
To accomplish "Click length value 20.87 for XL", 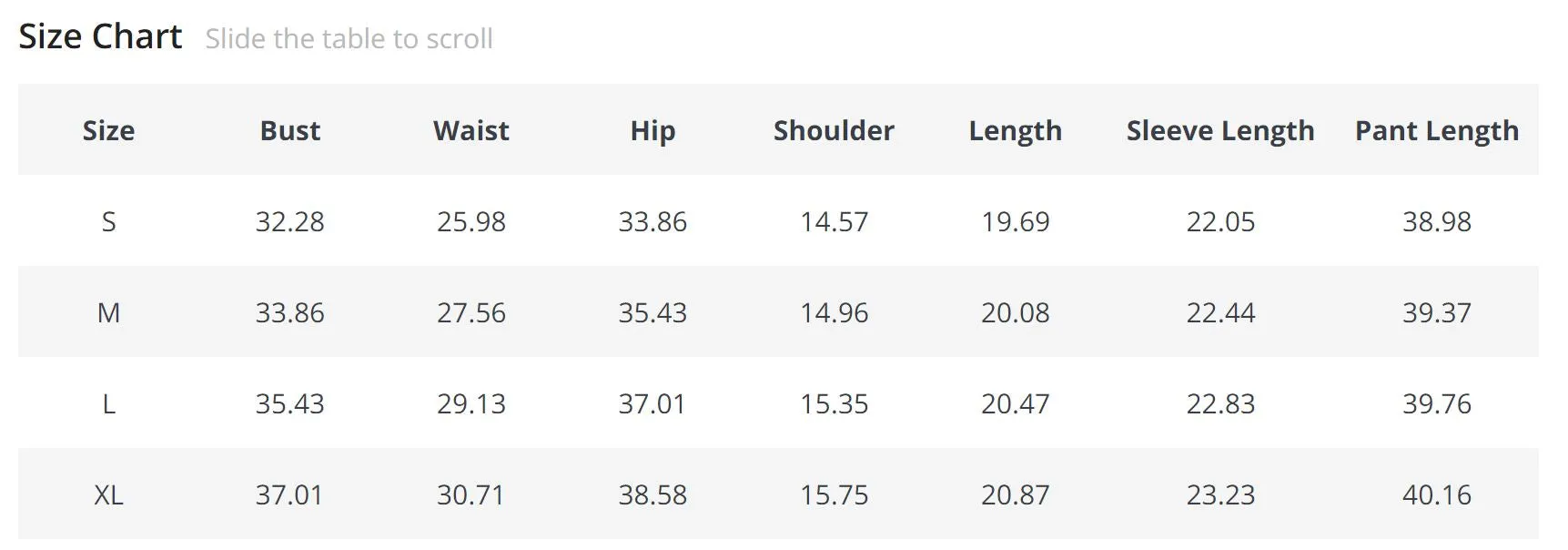I will click(1015, 494).
